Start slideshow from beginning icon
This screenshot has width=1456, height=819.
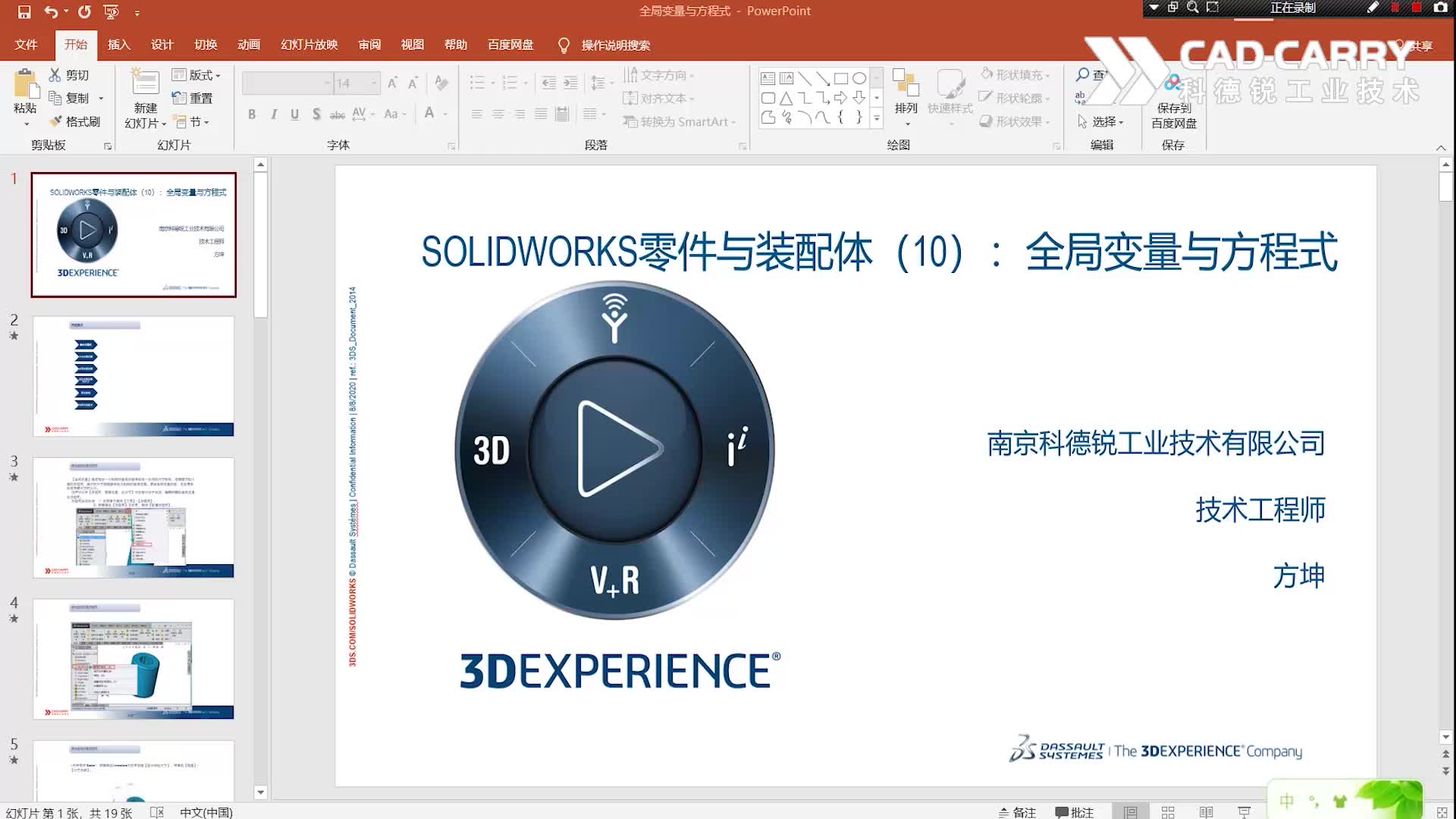(111, 11)
